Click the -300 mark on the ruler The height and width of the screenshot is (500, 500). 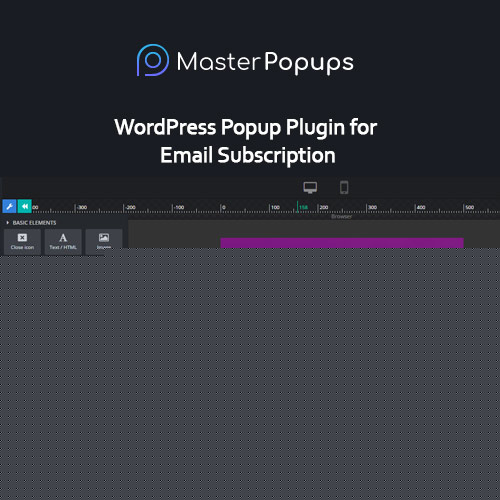point(82,207)
